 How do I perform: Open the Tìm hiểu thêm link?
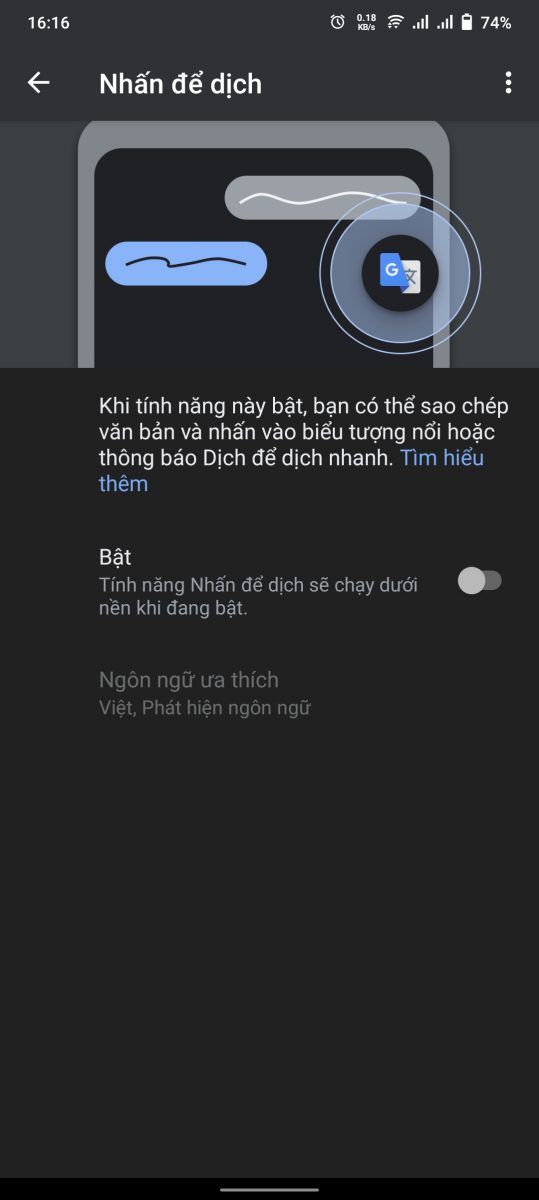point(291,471)
